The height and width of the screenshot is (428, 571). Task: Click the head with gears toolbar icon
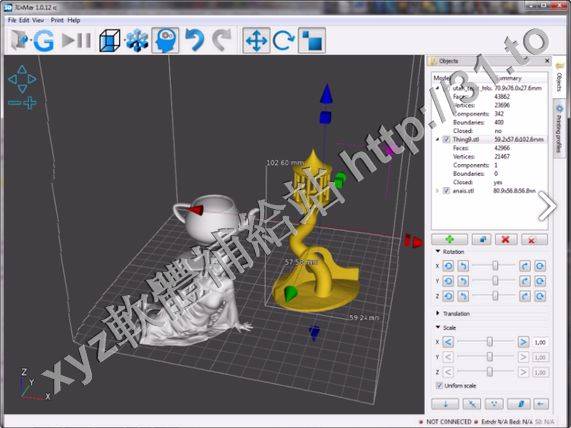pyautogui.click(x=165, y=40)
